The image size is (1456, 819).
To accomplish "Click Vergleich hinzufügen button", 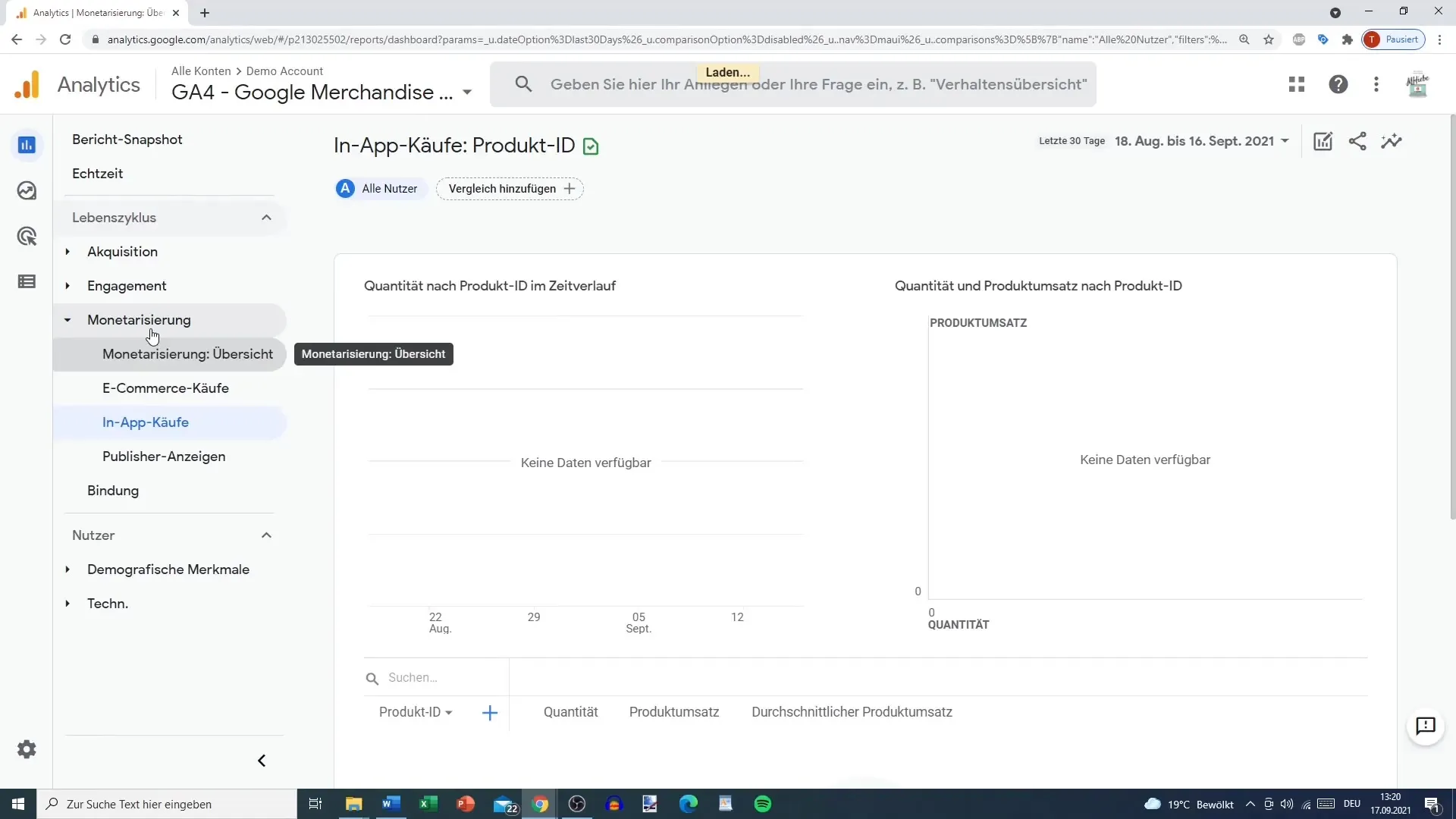I will pyautogui.click(x=510, y=189).
